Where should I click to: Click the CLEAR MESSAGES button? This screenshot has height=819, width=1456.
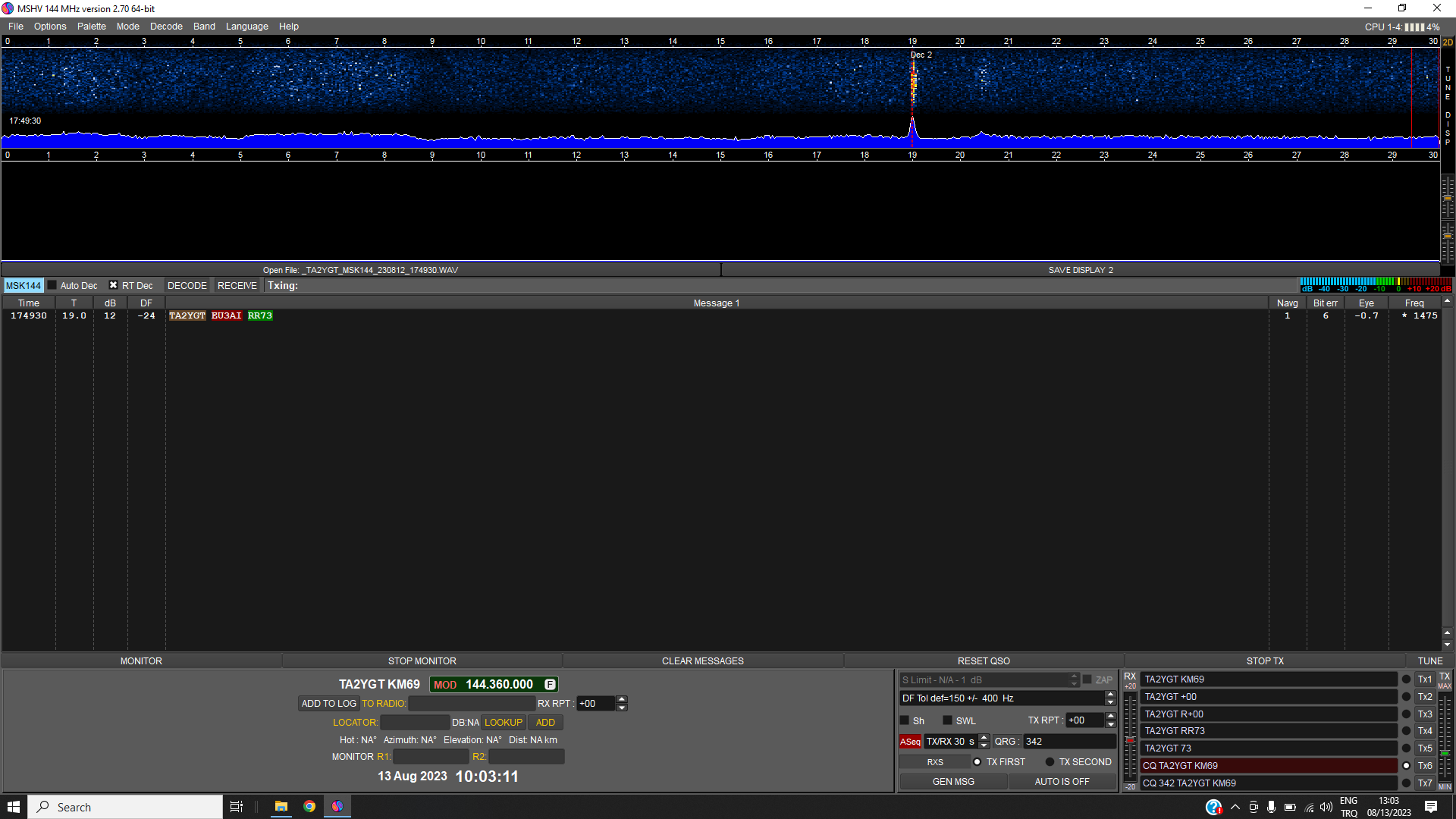click(x=702, y=661)
